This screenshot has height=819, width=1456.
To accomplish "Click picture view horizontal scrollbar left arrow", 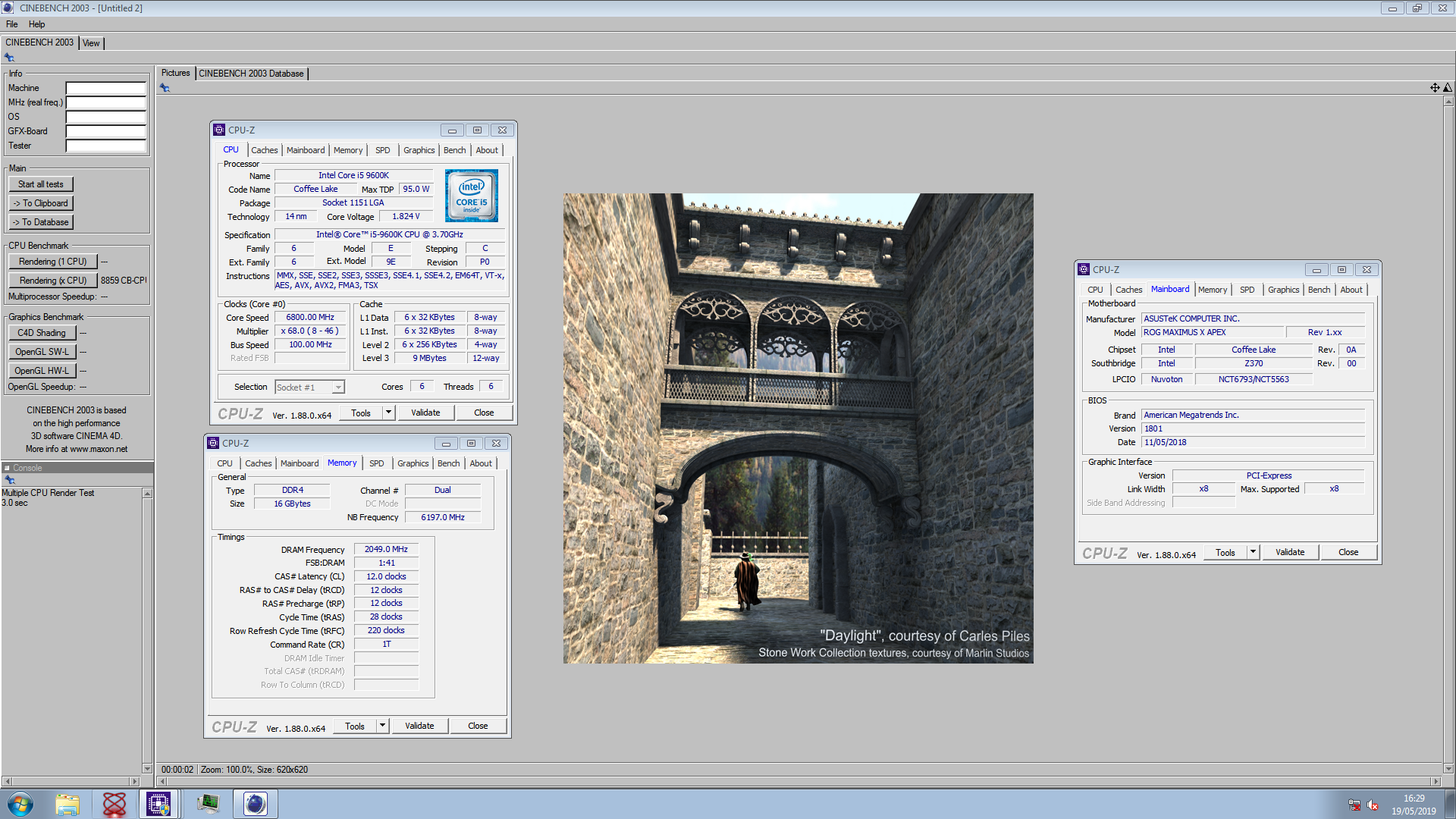I will (x=162, y=781).
